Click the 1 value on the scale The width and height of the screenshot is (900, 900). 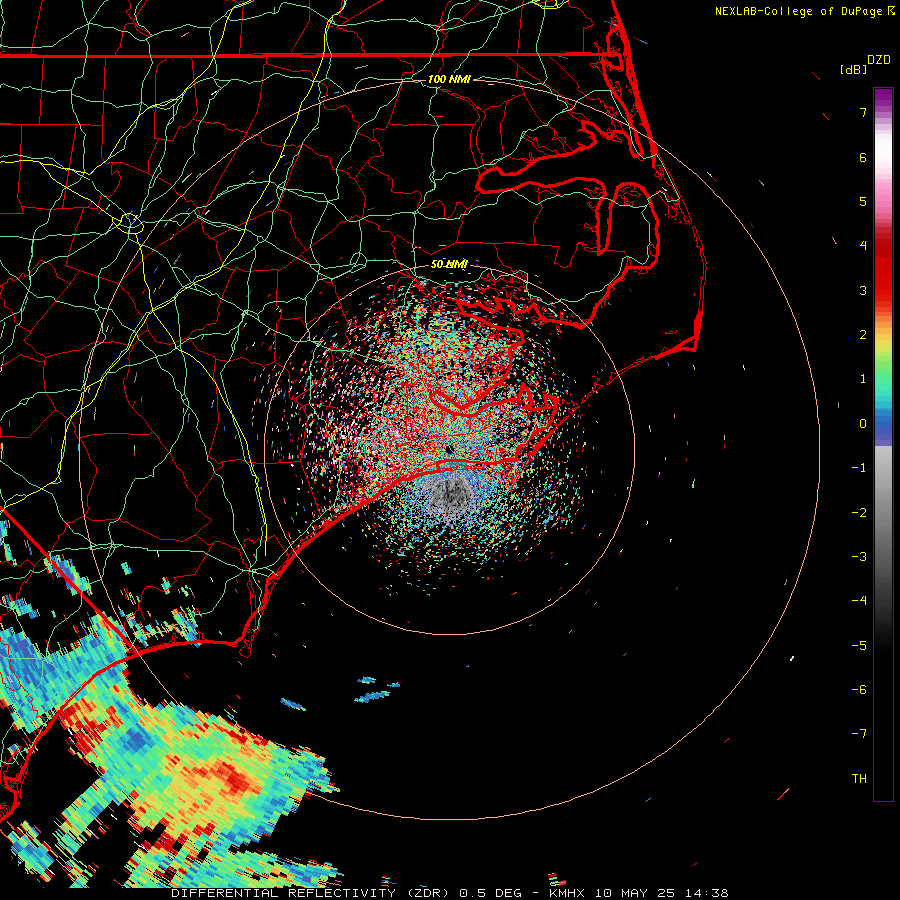click(863, 379)
